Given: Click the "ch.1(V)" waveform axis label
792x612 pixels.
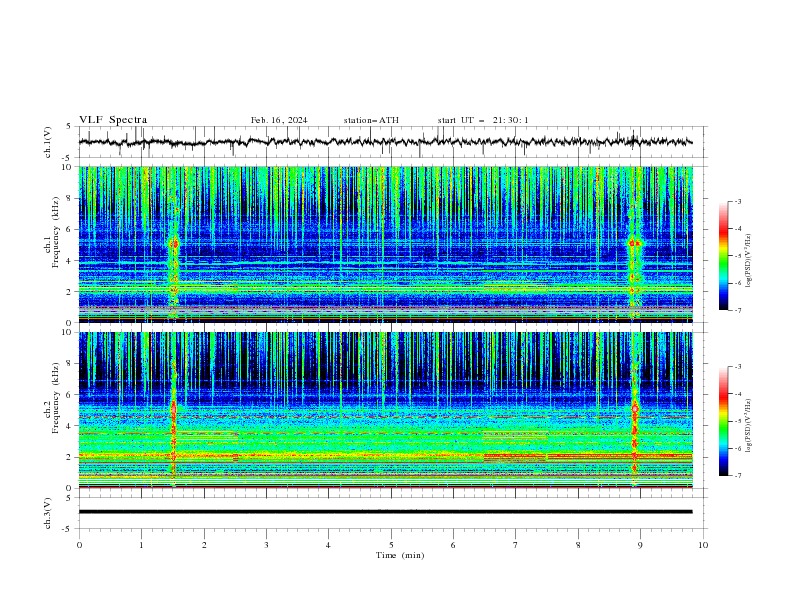Looking at the screenshot, I should point(48,142).
